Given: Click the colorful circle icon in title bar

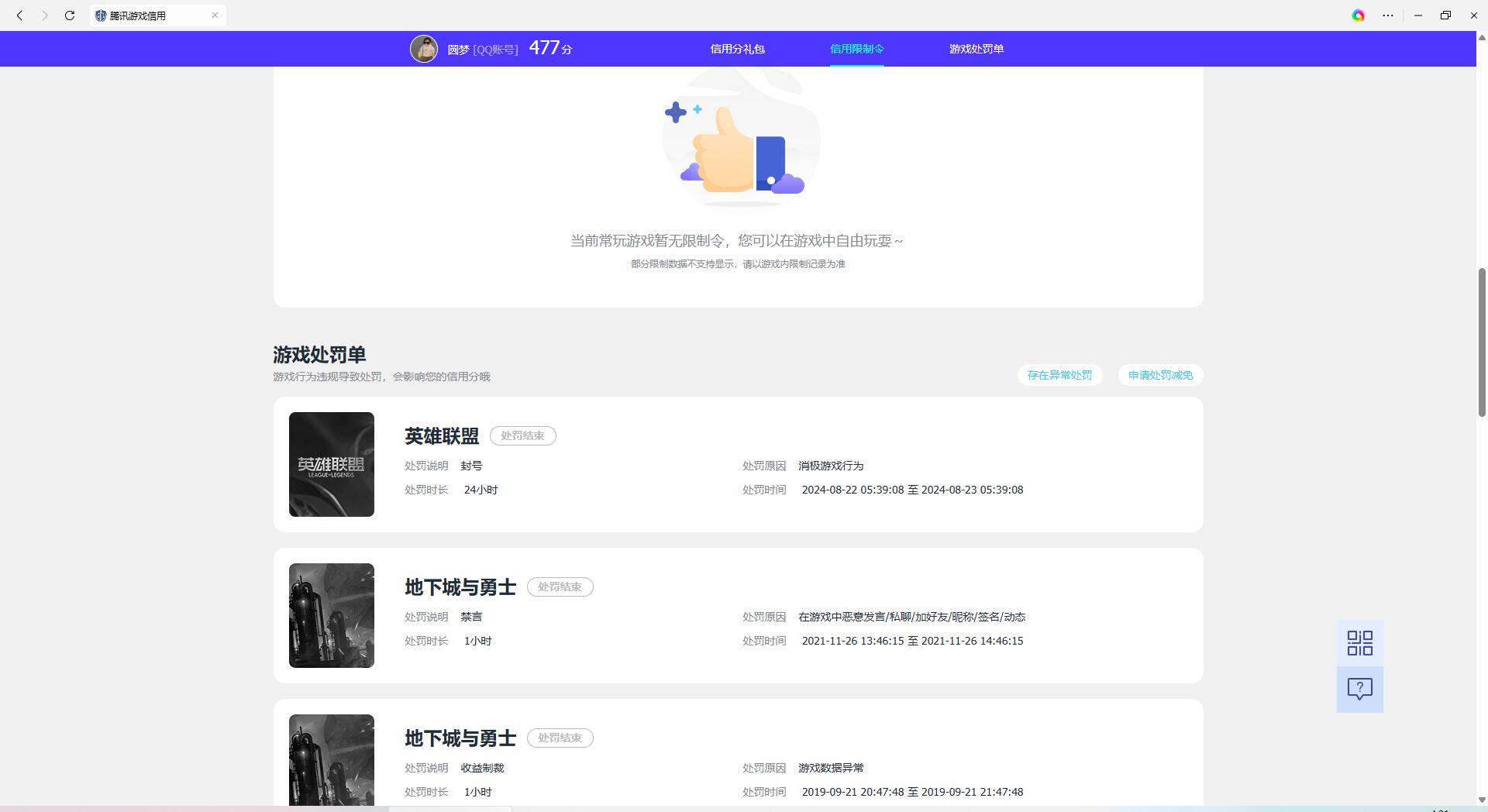Looking at the screenshot, I should coord(1358,15).
